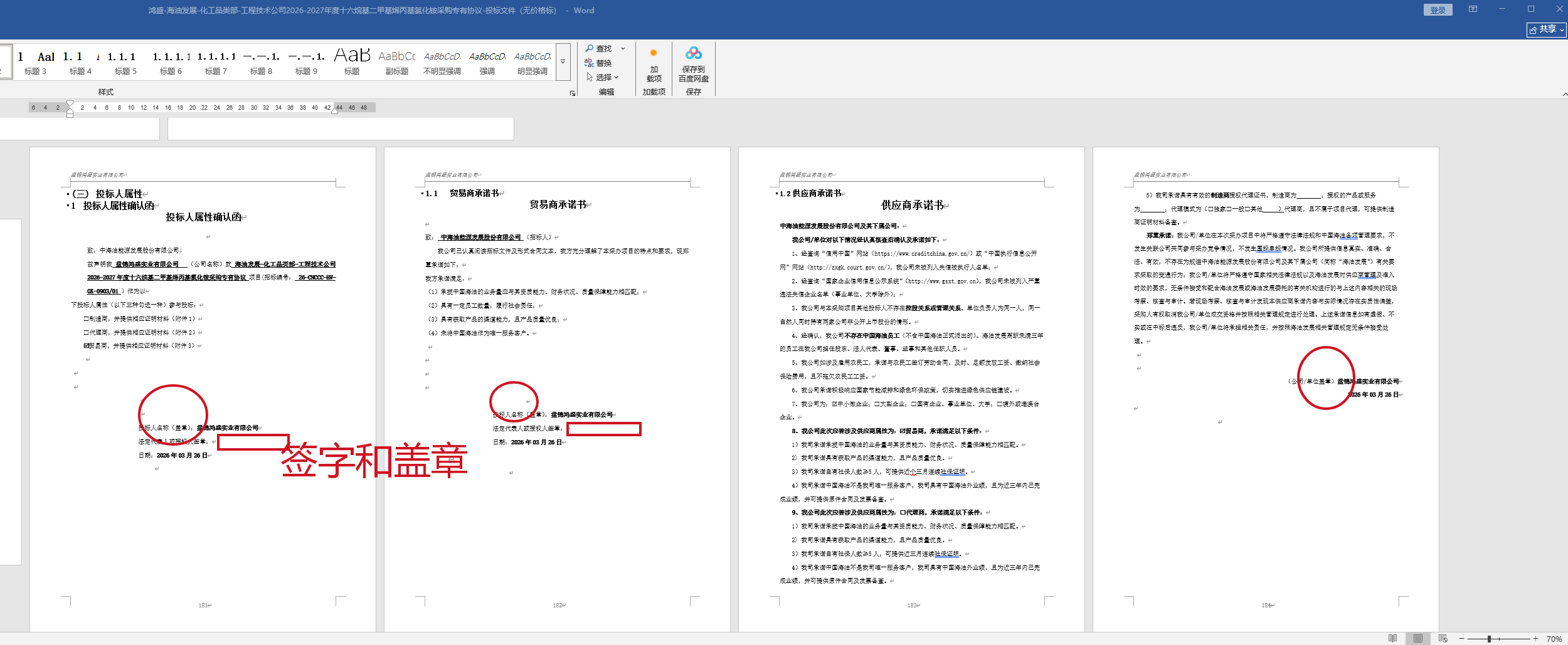Tick the 境外或港澳台企业 checkbox
The image size is (1568, 645).
[1000, 404]
